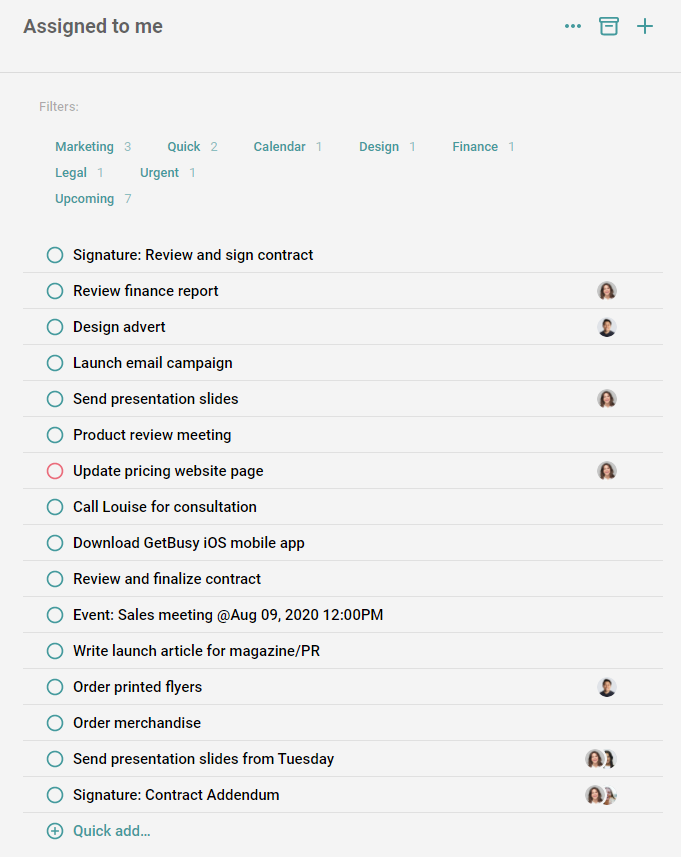View the assignee avatar on Design advert
This screenshot has height=857, width=681.
(607, 326)
